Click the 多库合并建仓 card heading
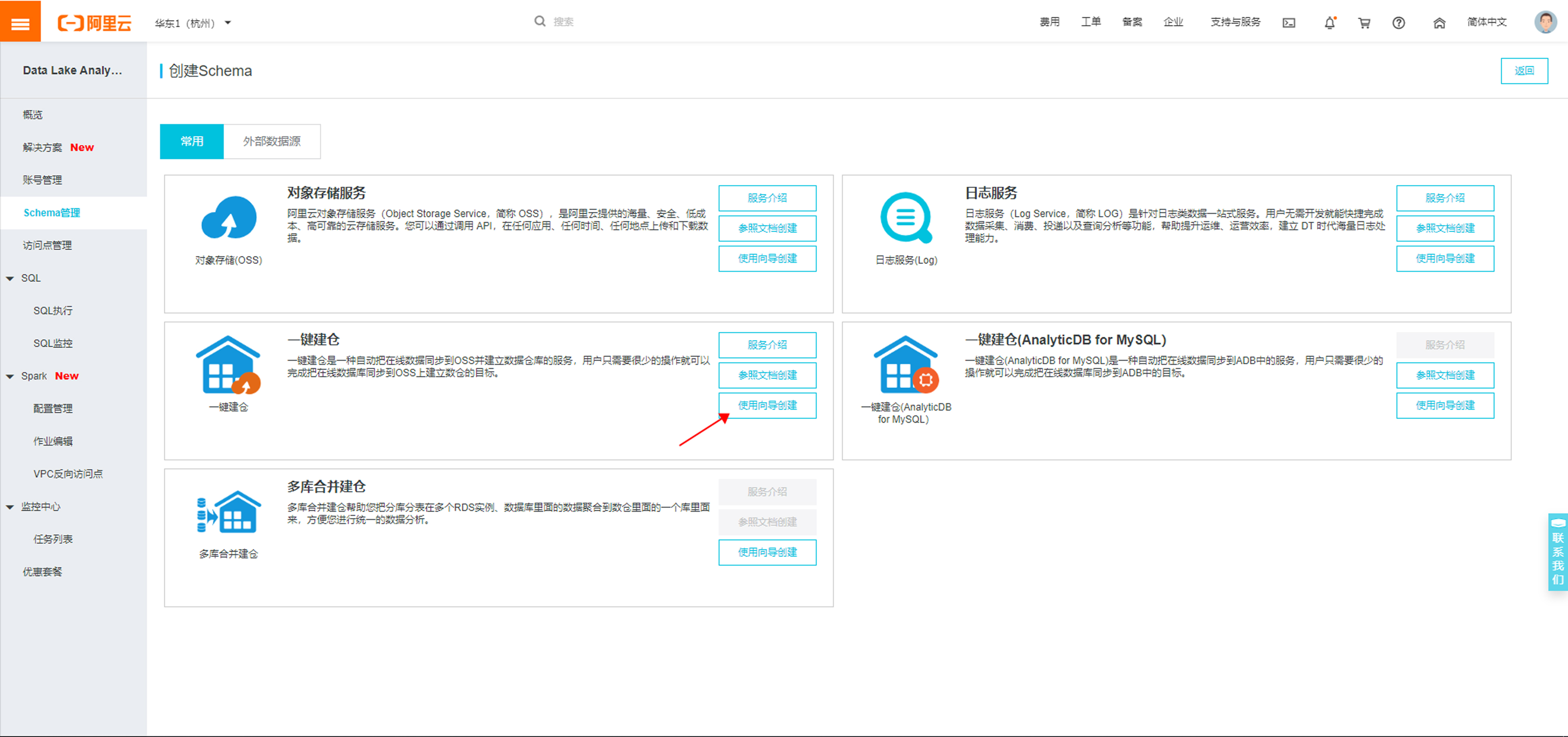This screenshot has width=1568, height=737. point(326,487)
